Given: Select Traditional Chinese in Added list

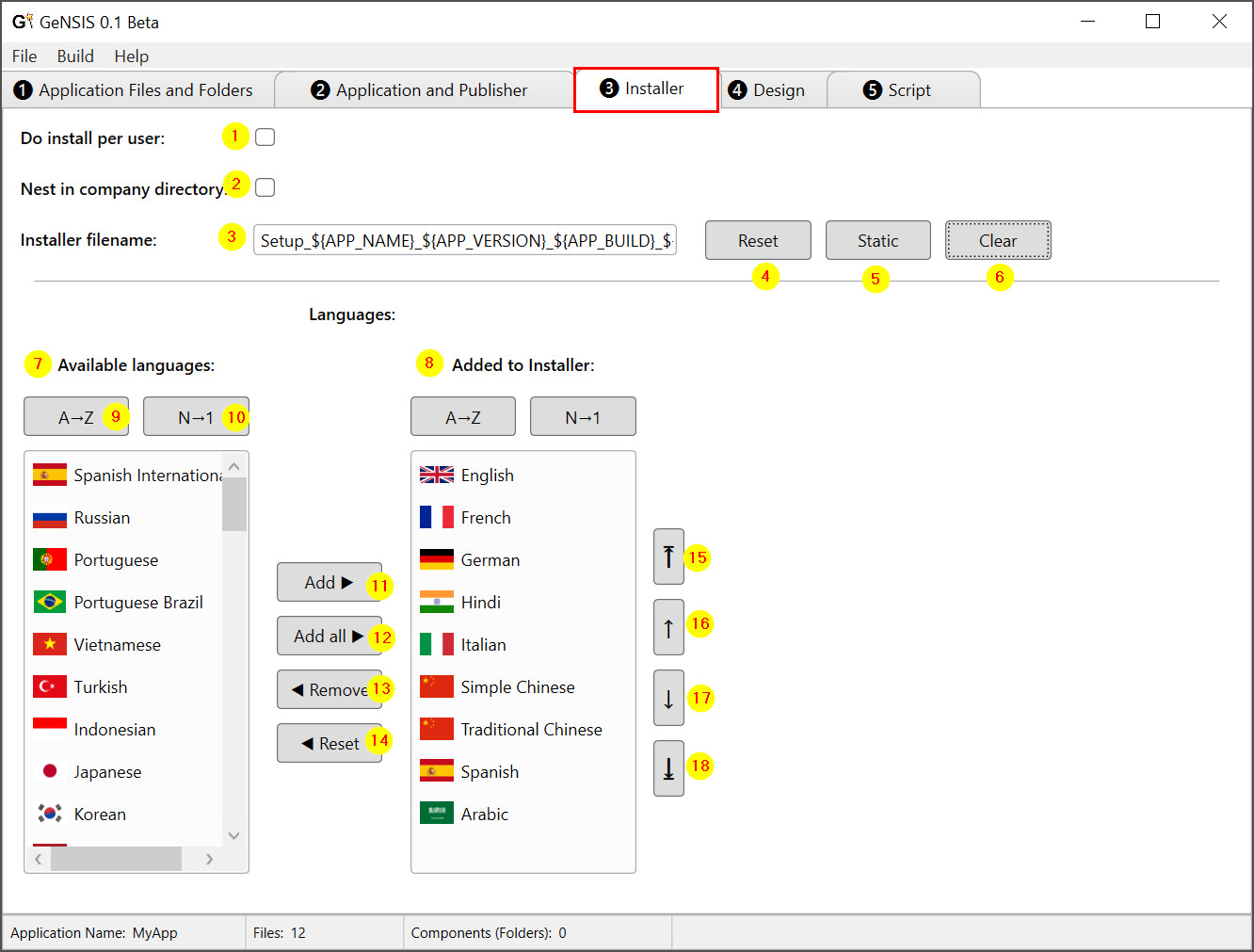Looking at the screenshot, I should pos(523,729).
